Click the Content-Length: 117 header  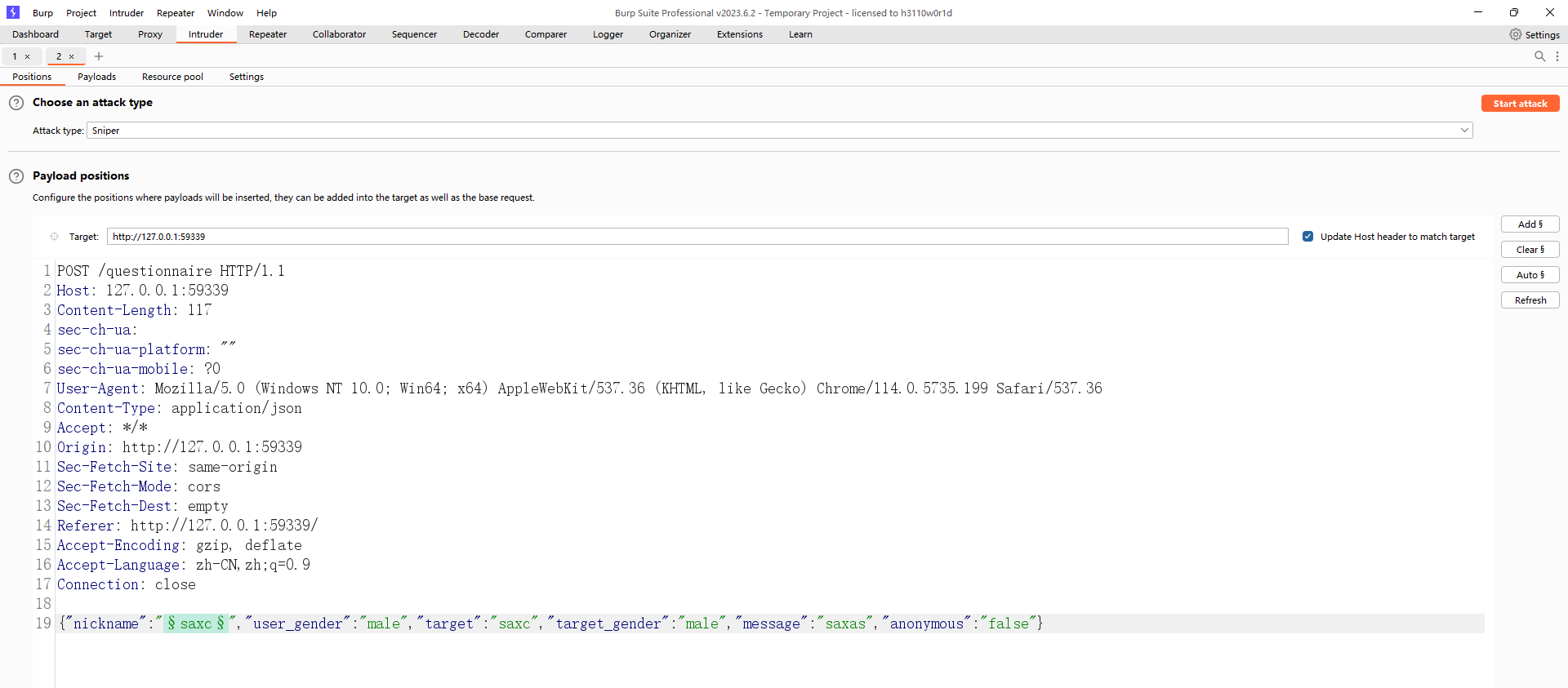[x=134, y=310]
